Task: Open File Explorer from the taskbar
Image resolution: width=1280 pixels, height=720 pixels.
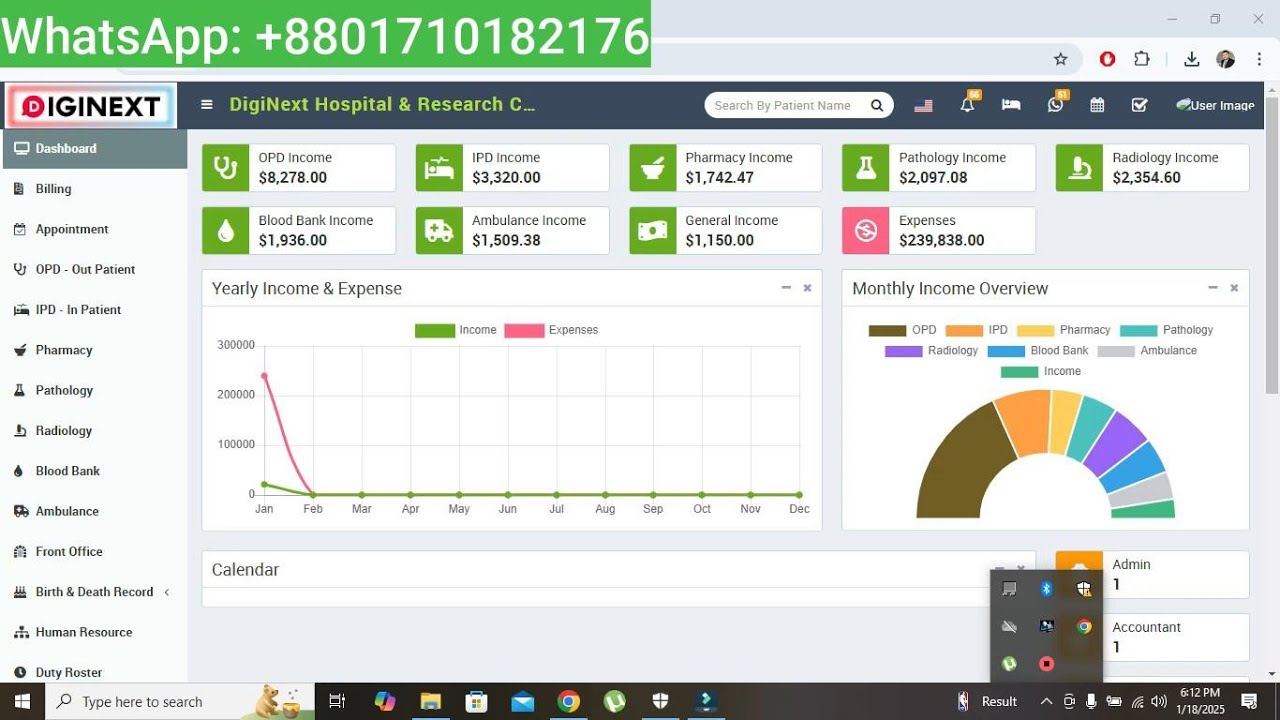Action: click(x=430, y=701)
